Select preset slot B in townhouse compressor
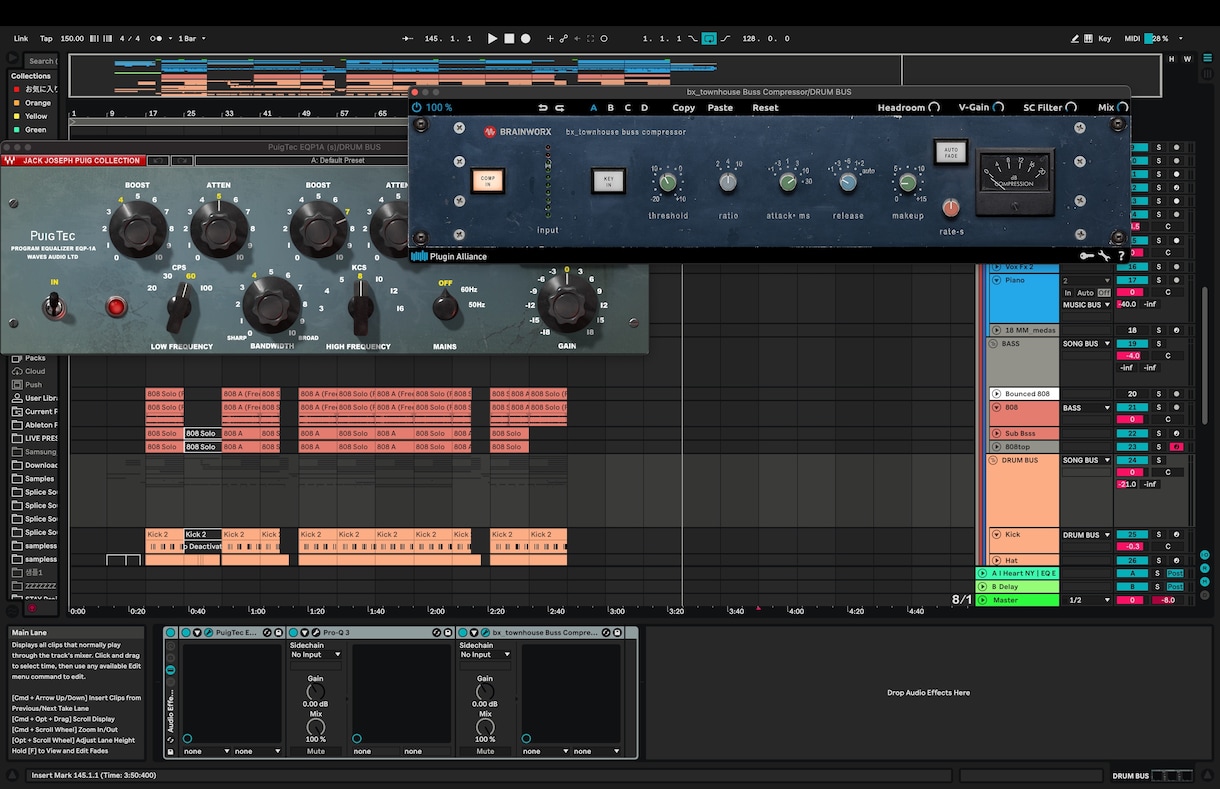Screen dimensions: 1220x789 coord(611,108)
